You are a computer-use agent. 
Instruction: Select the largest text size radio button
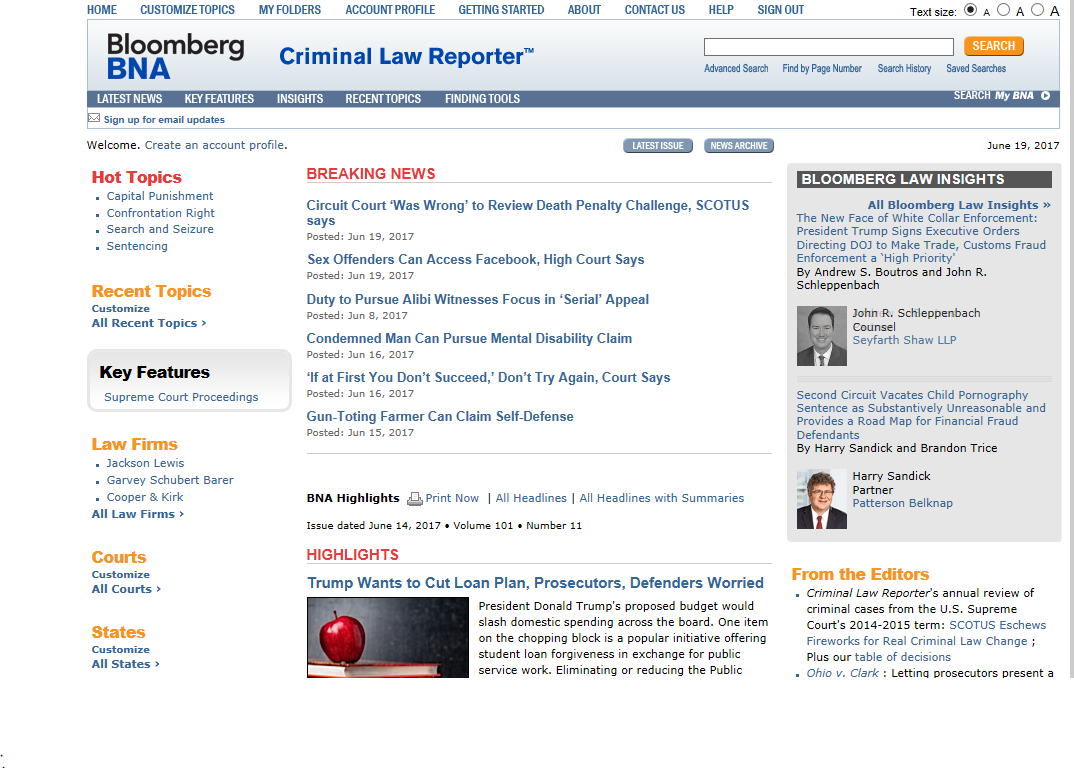pos(1038,10)
